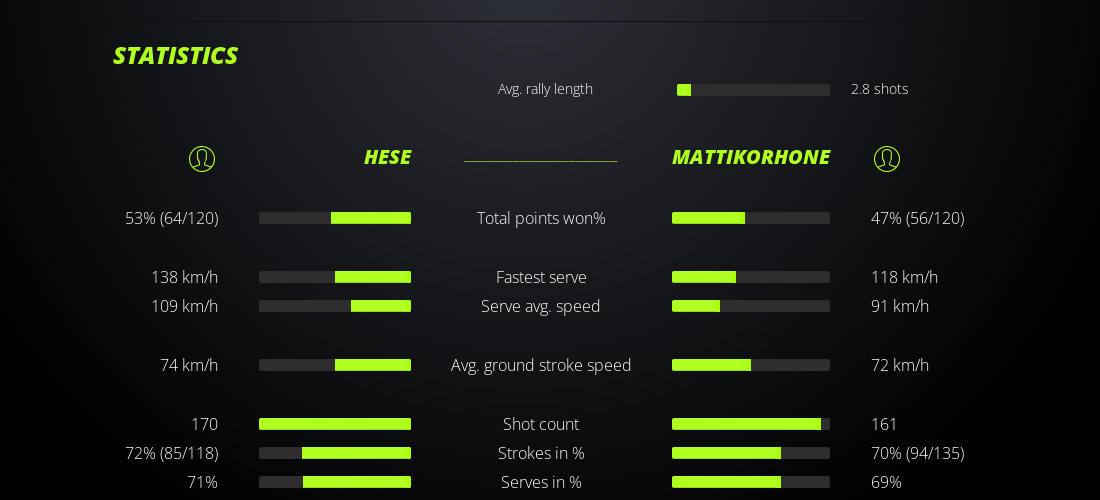Click MATTIKORHONE's Serve avg. speed bar
Viewport: 1100px width, 500px height.
tap(751, 306)
